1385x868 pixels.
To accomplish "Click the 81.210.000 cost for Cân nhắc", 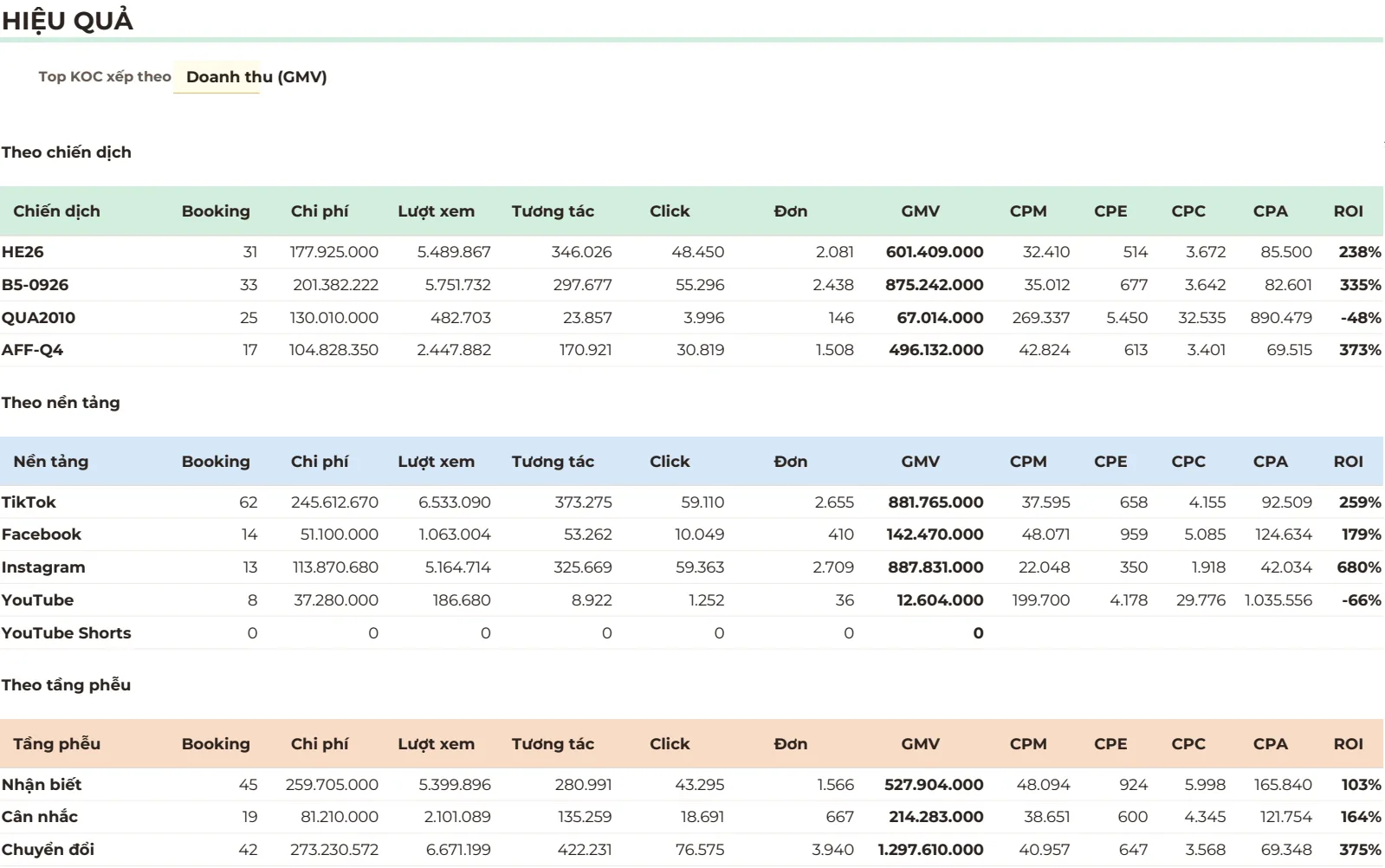I will click(340, 817).
